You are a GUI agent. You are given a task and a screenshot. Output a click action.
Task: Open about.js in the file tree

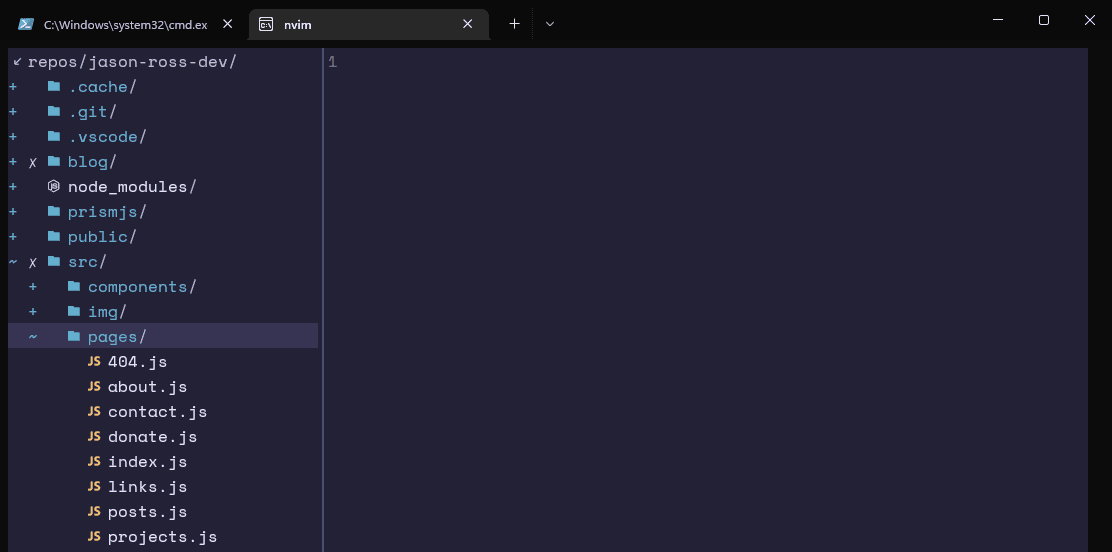tap(148, 387)
